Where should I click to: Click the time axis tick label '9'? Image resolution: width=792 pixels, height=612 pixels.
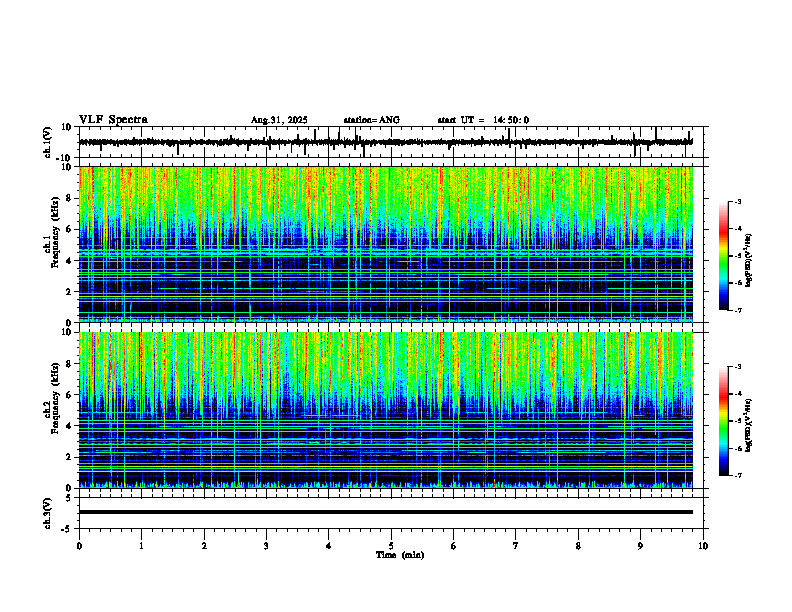[640, 546]
